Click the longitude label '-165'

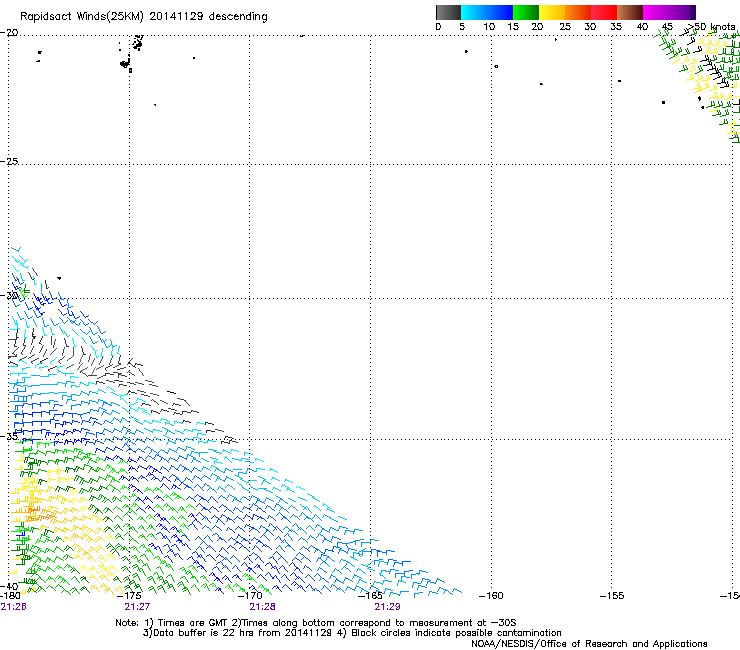pyautogui.click(x=370, y=596)
